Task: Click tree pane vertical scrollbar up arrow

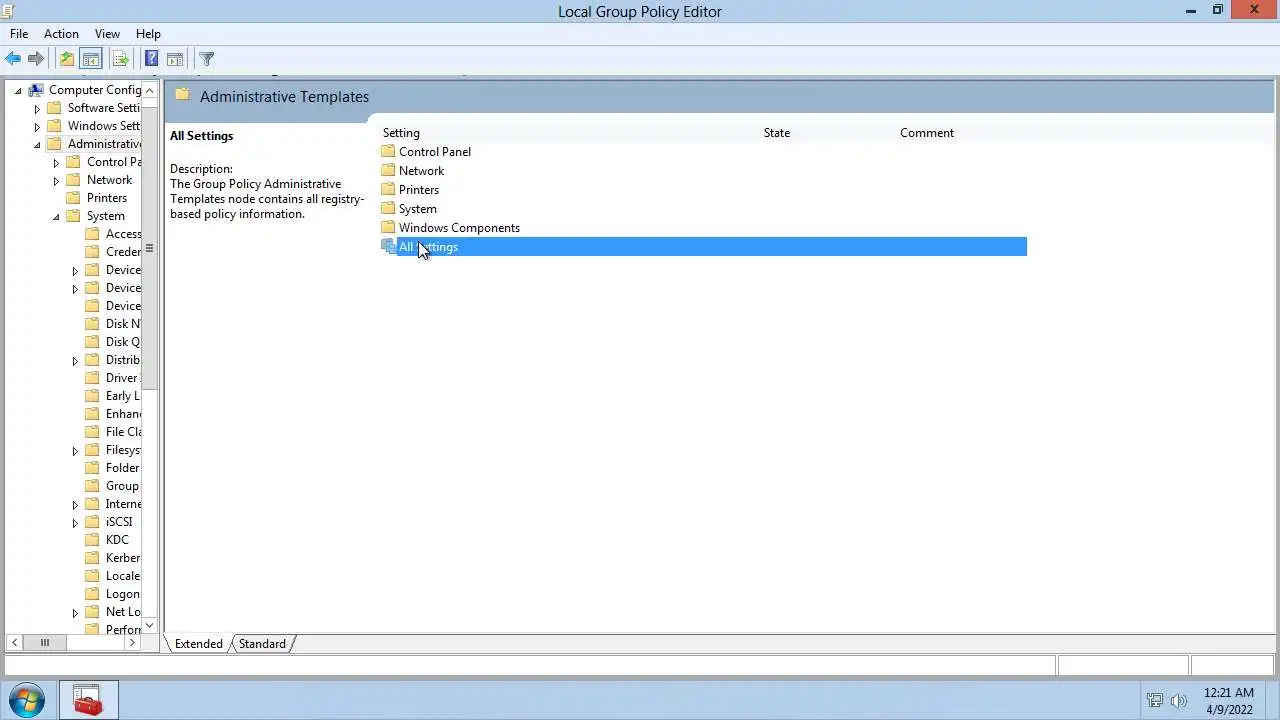Action: click(150, 90)
